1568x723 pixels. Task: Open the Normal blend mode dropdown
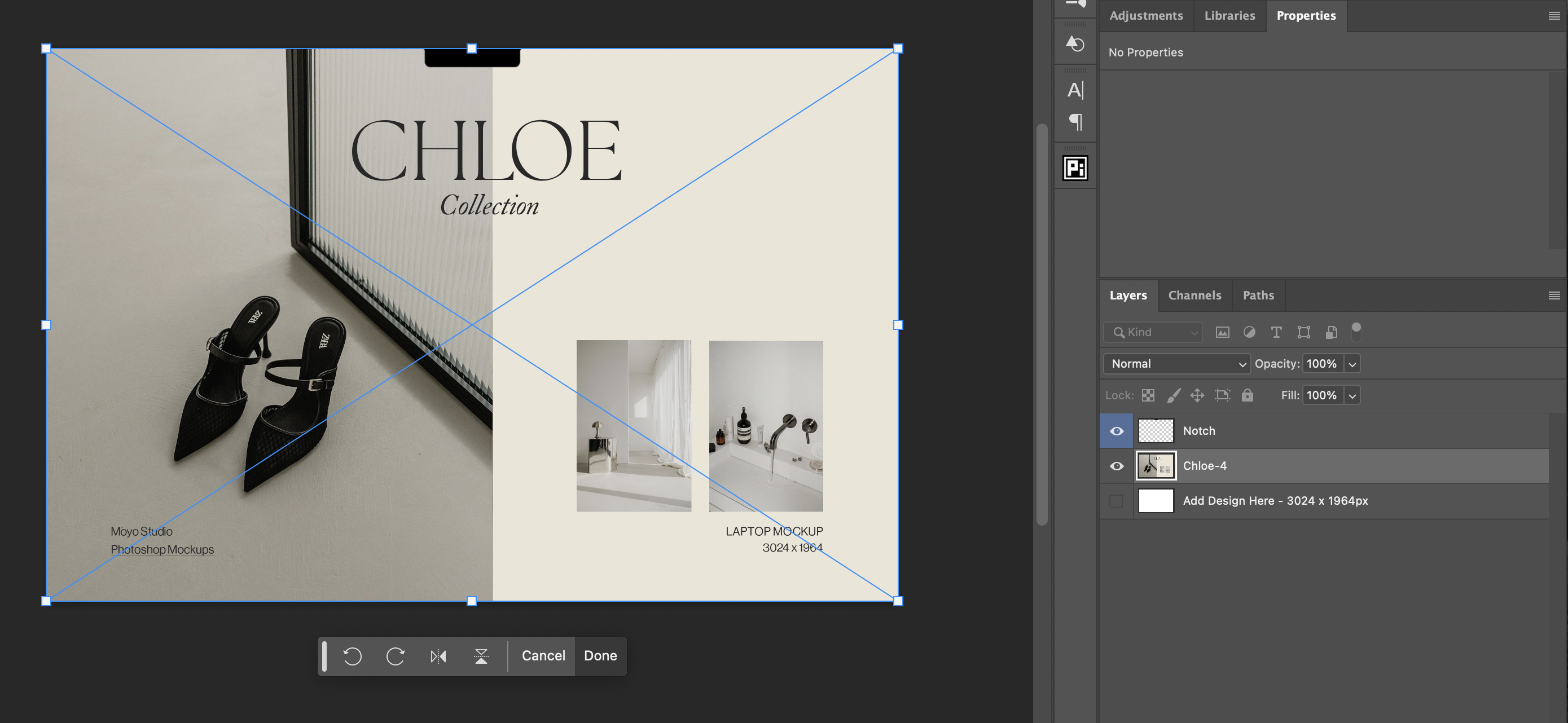1176,364
